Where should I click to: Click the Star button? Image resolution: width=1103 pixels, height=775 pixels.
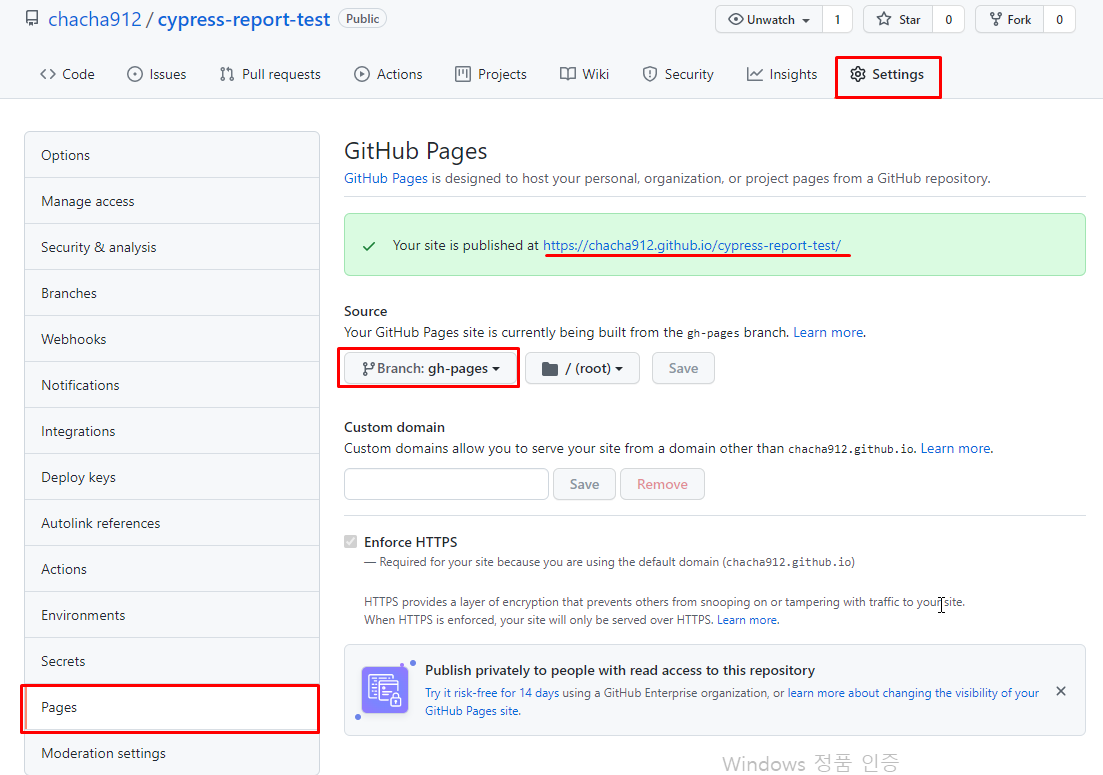(x=898, y=19)
